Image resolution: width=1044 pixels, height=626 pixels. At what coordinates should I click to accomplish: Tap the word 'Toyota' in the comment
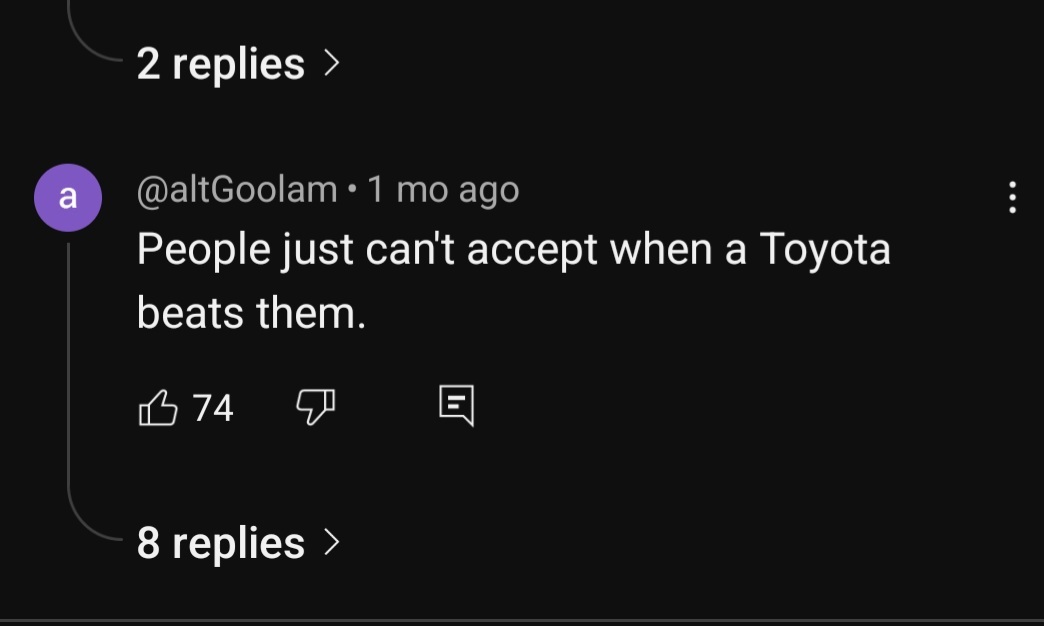[x=824, y=249]
